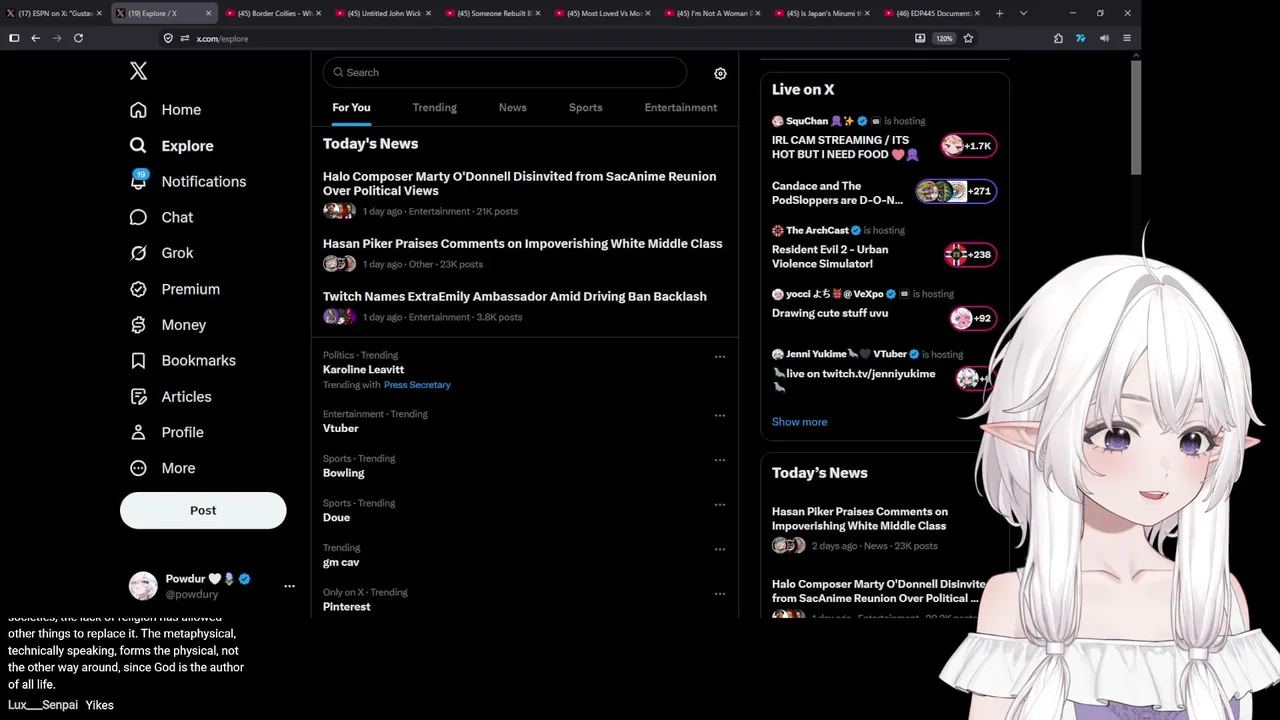
Task: Open more options for Bowling trend
Action: [x=719, y=461]
